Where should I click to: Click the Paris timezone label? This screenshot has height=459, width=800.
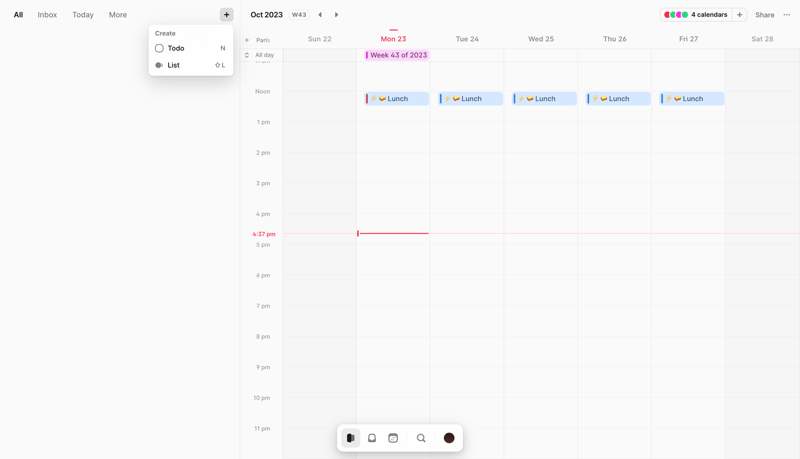[263, 40]
